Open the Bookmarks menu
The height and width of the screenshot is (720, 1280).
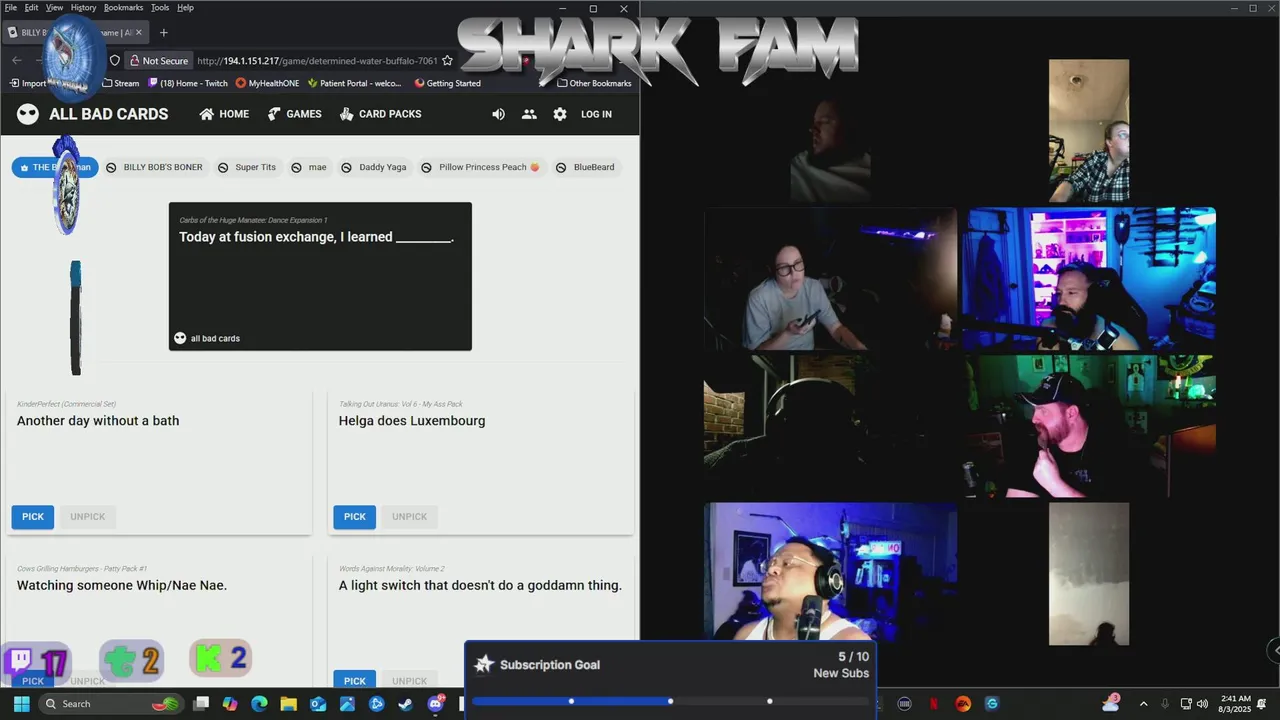click(x=123, y=7)
